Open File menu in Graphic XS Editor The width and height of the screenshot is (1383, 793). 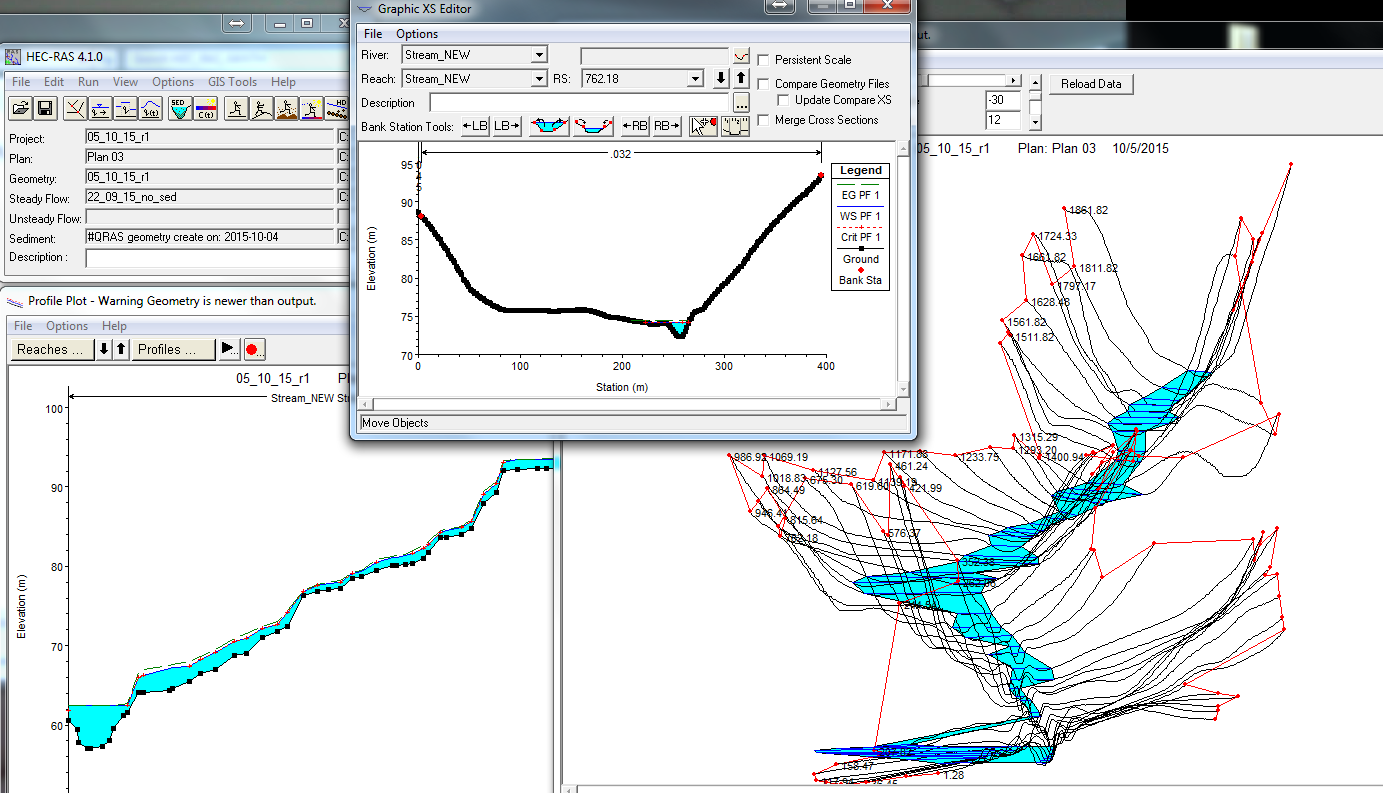[372, 34]
